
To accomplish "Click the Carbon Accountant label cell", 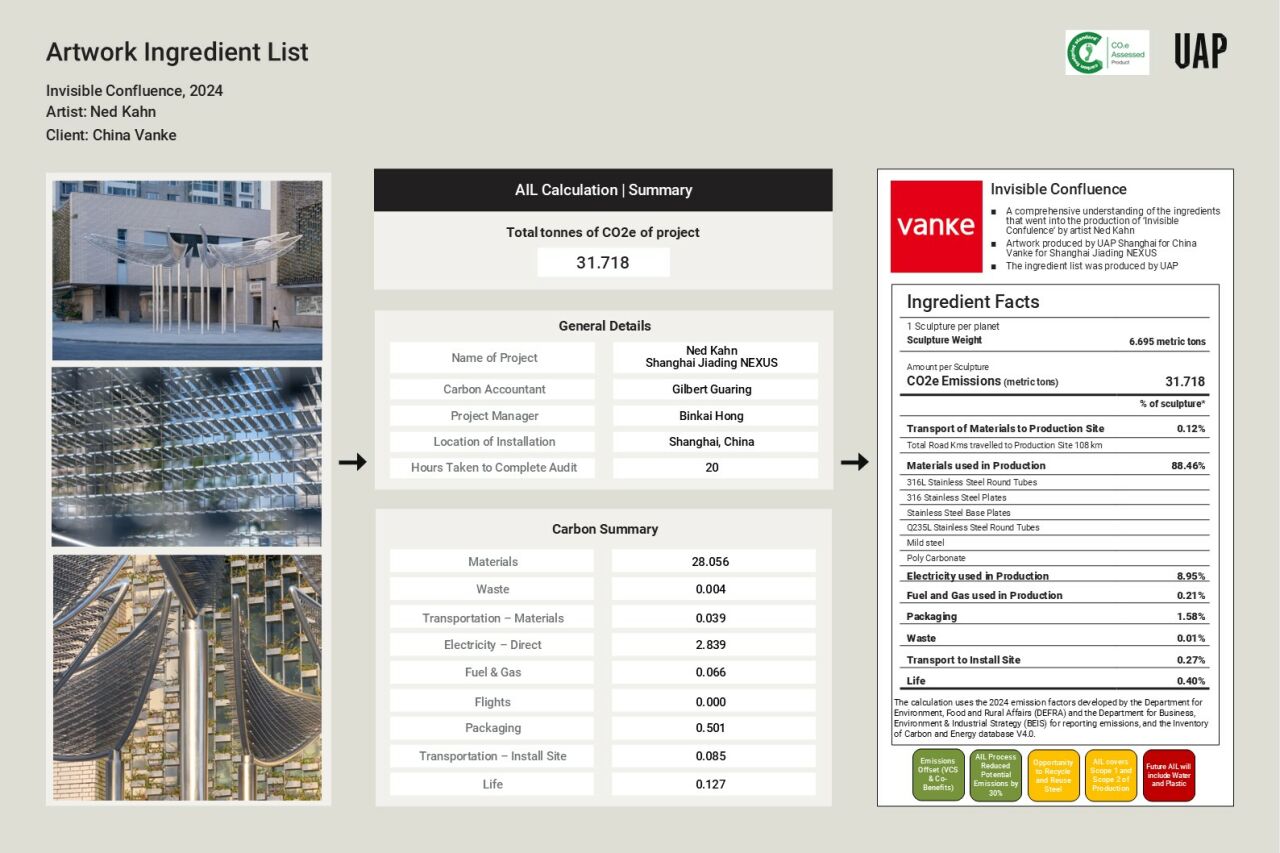I will point(493,389).
